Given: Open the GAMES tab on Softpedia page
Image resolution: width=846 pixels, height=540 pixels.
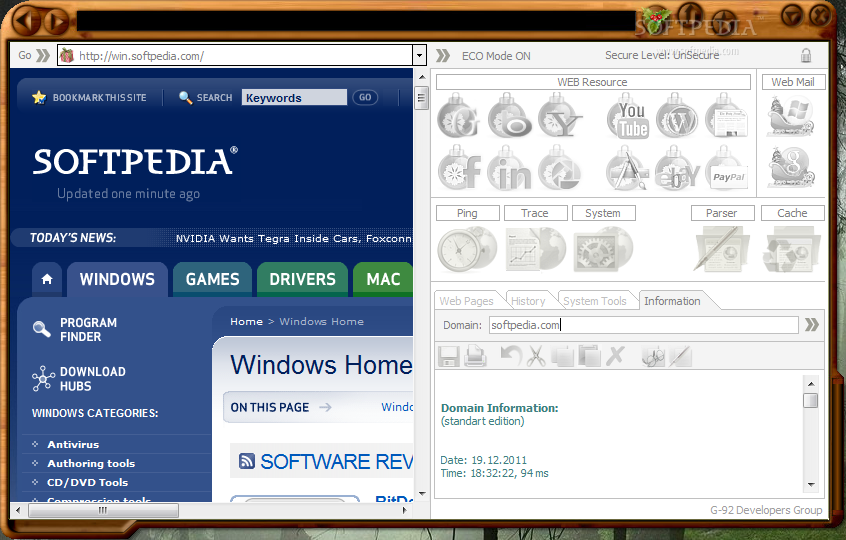Looking at the screenshot, I should 213,279.
